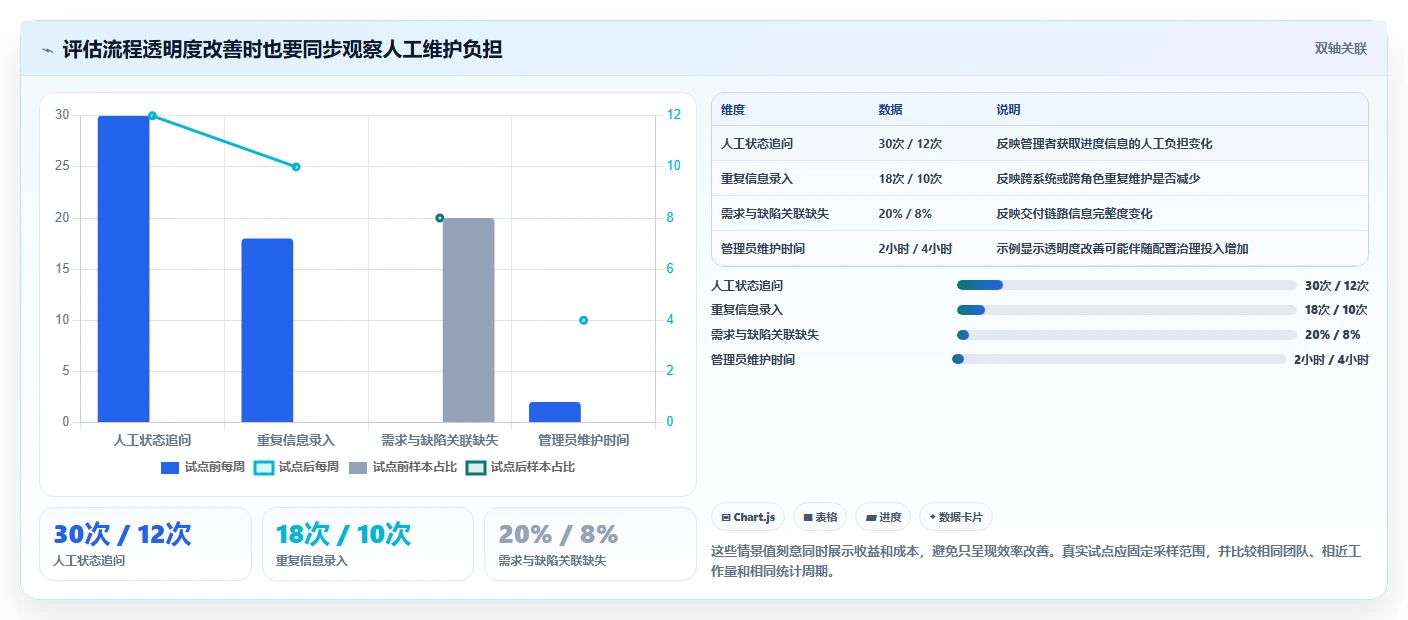Click the 数据 table column header
The height and width of the screenshot is (620, 1408).
click(x=890, y=110)
